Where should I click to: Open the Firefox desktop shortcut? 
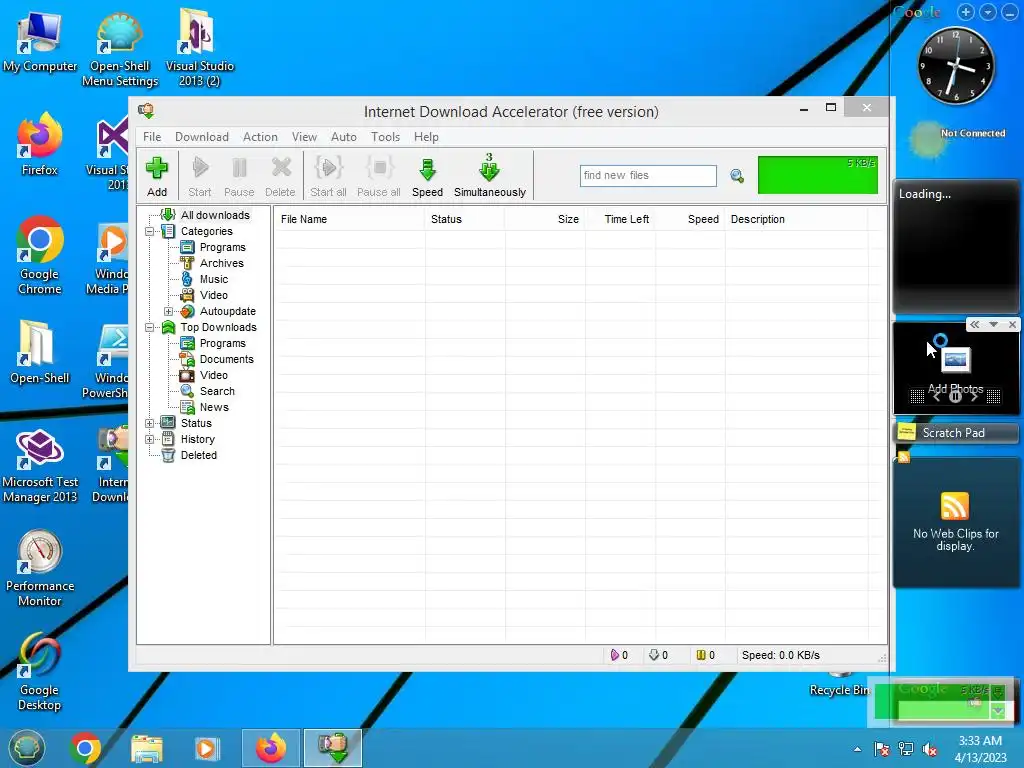point(40,145)
